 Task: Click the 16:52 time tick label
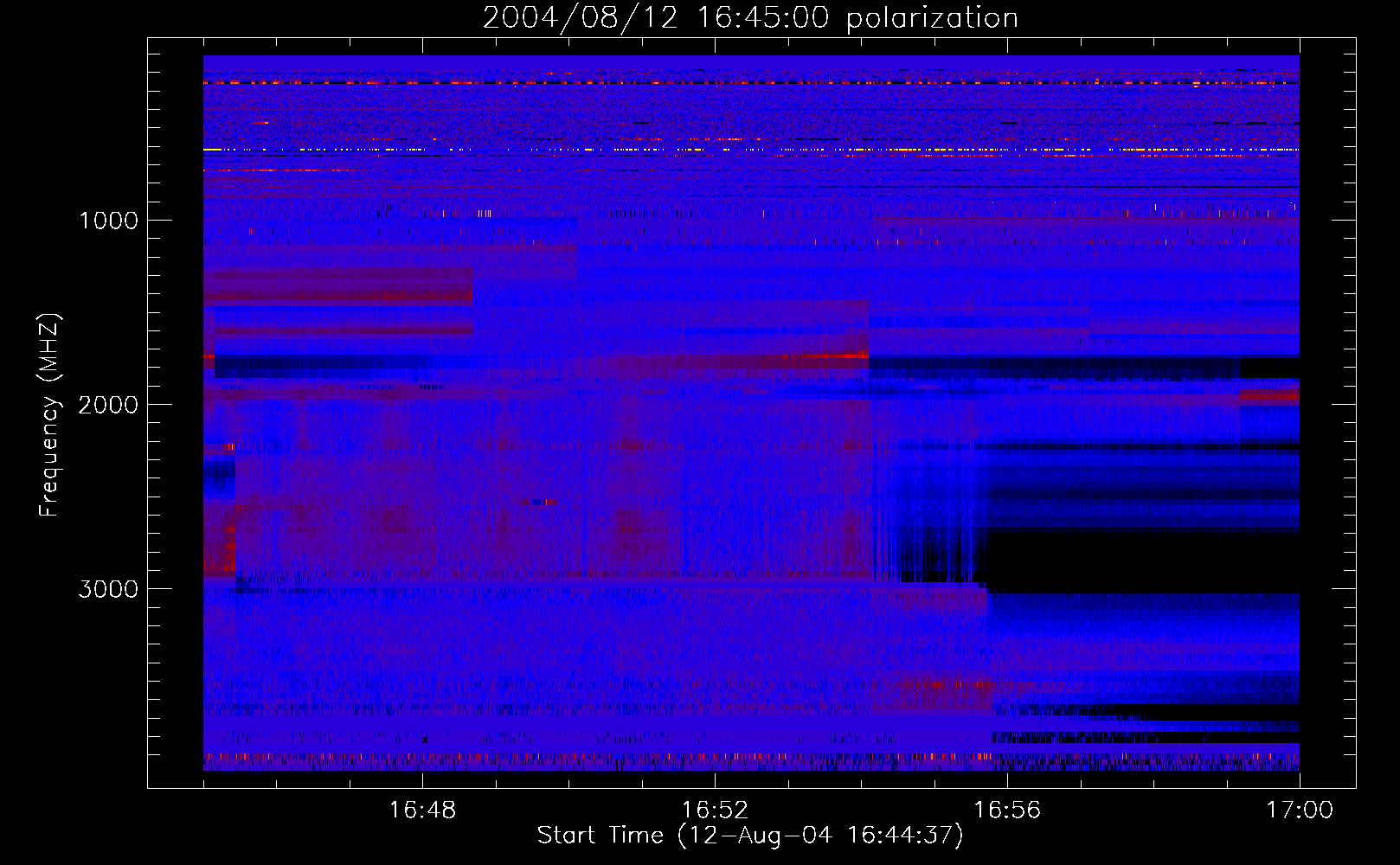click(x=715, y=811)
